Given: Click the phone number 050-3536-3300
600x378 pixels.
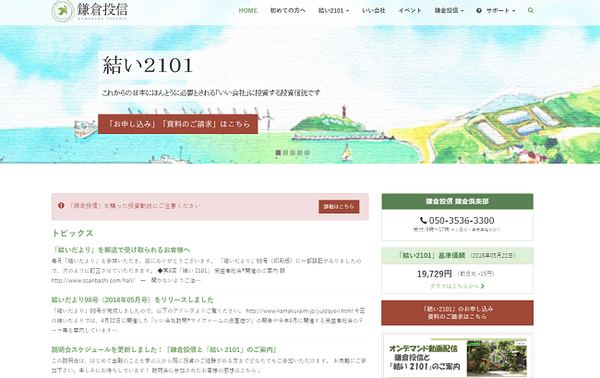Looking at the screenshot, I should [x=461, y=220].
